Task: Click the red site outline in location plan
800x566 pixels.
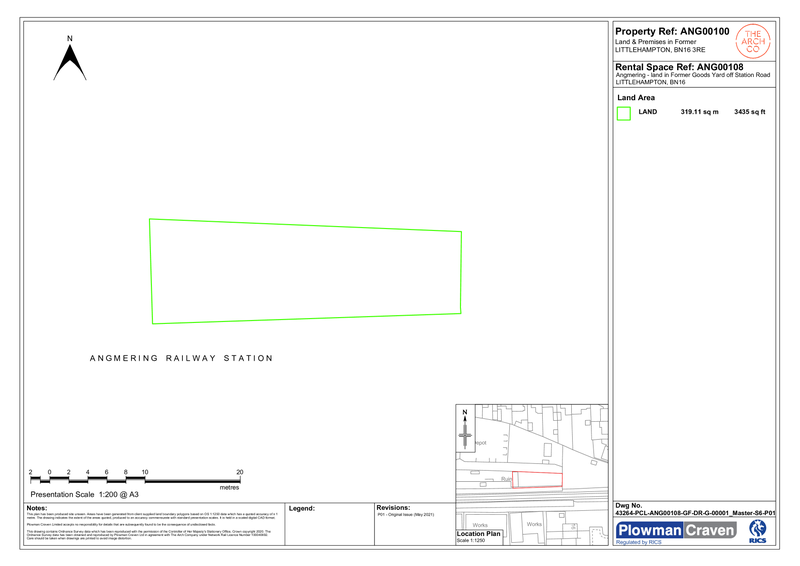Action: [x=536, y=480]
